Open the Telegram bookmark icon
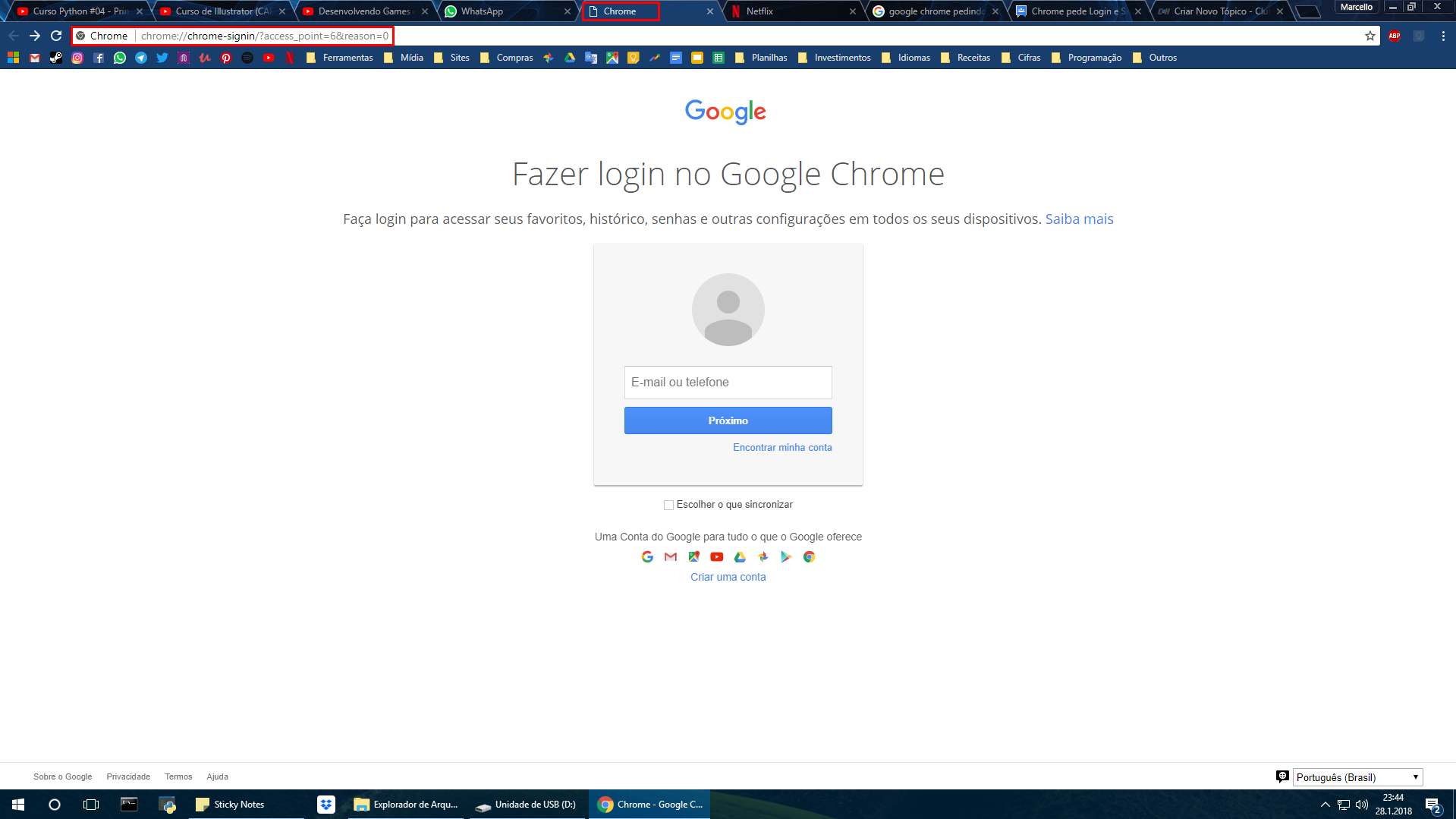Image resolution: width=1456 pixels, height=819 pixels. 141,58
